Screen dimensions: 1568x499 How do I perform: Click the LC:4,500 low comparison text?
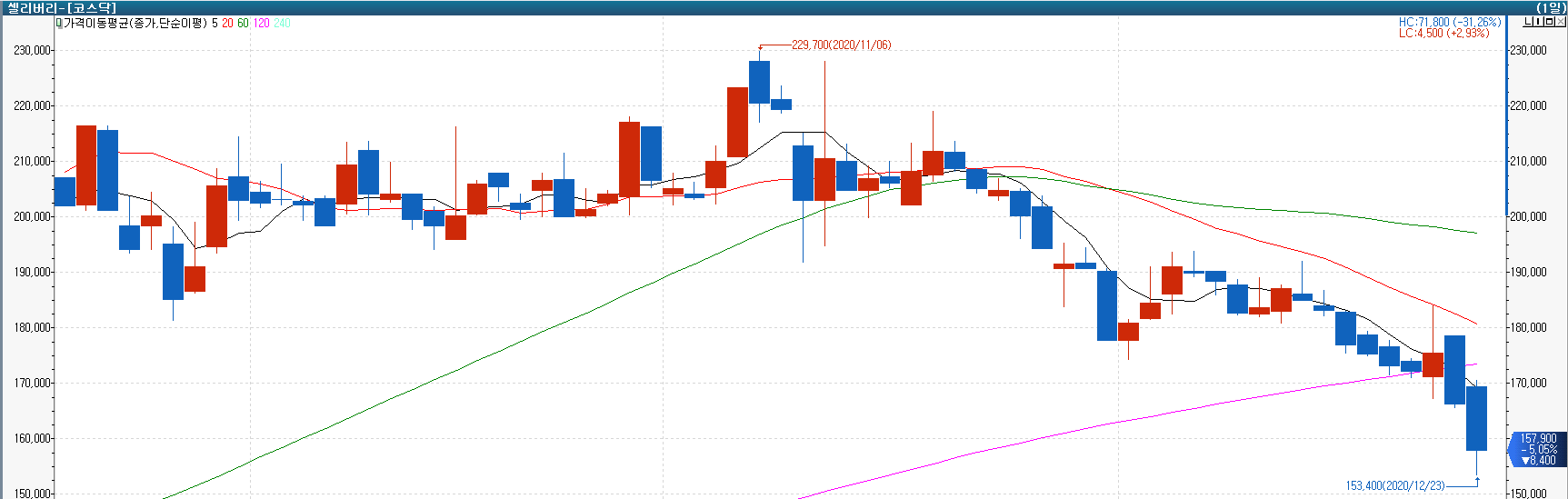pyautogui.click(x=1443, y=33)
